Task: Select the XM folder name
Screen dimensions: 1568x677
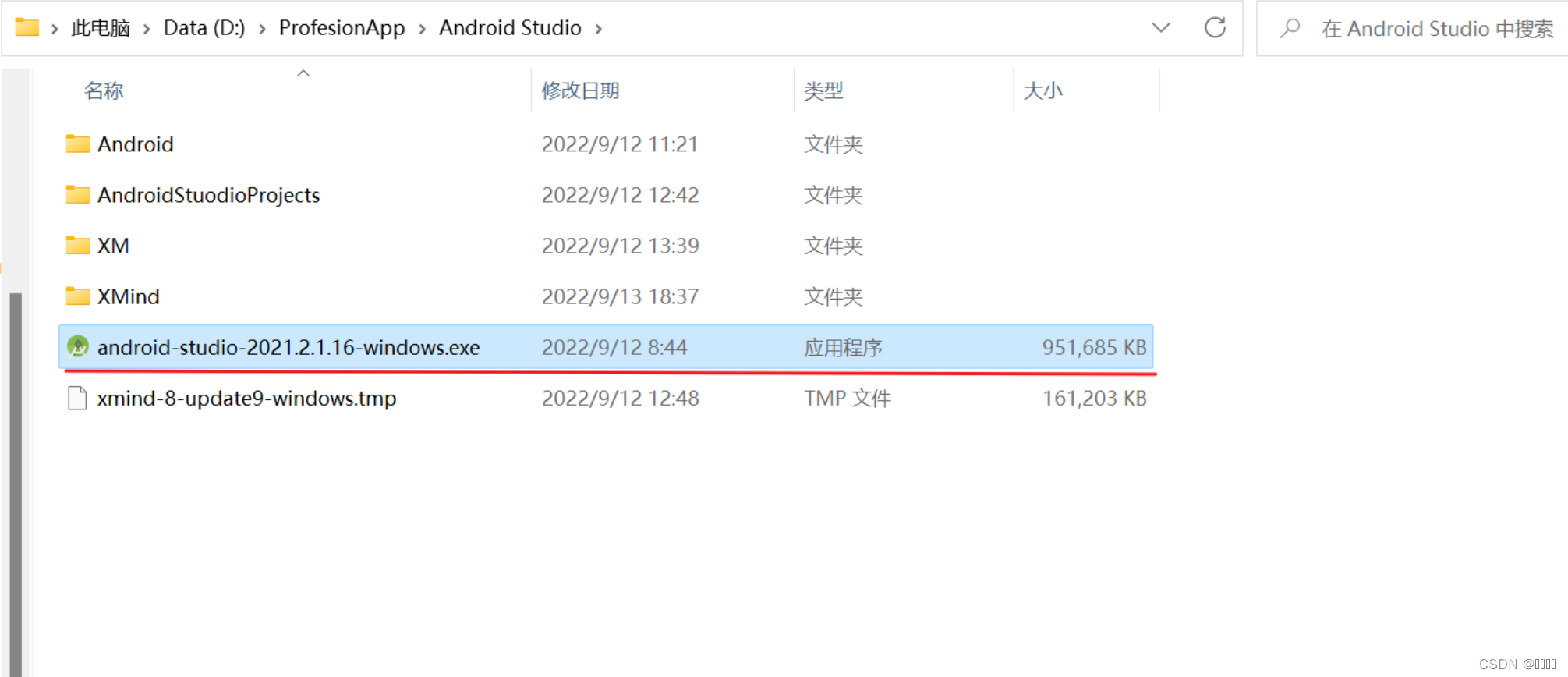Action: (x=113, y=246)
